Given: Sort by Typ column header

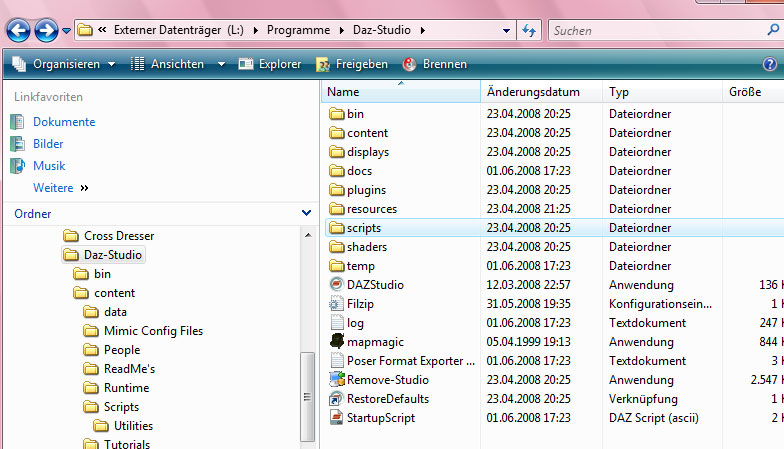Looking at the screenshot, I should pos(662,92).
